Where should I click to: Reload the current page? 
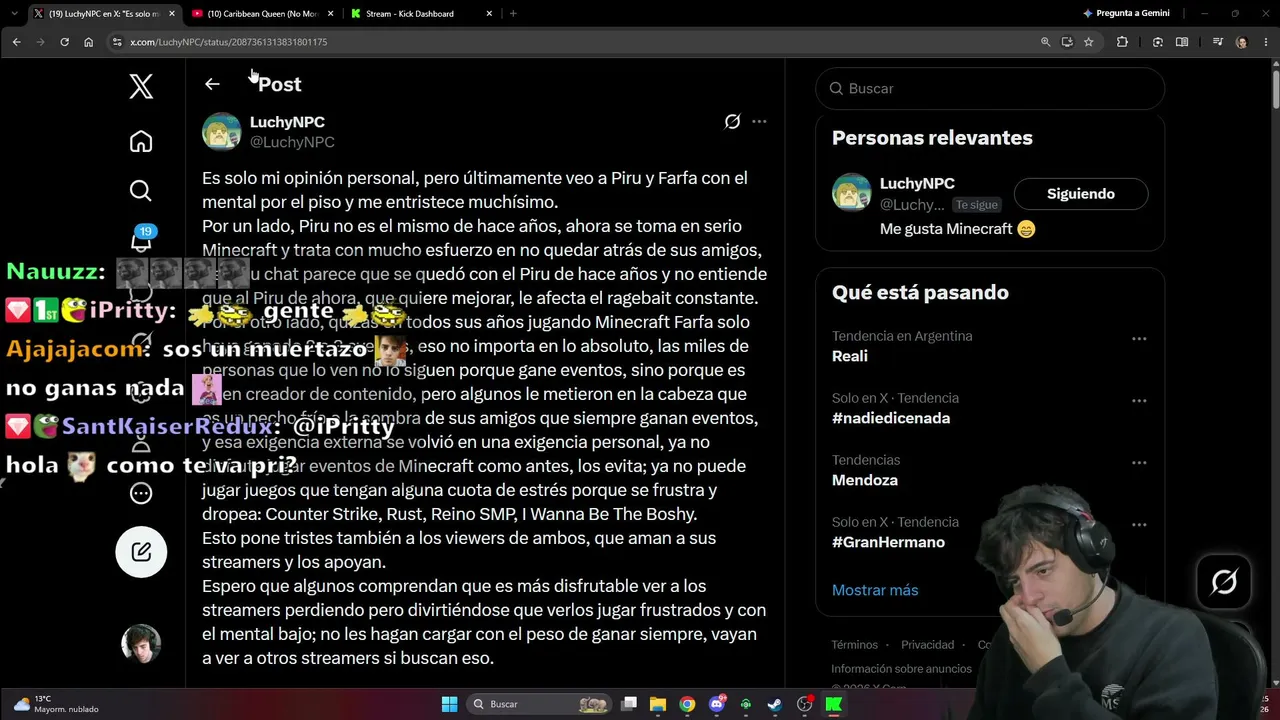tap(65, 42)
